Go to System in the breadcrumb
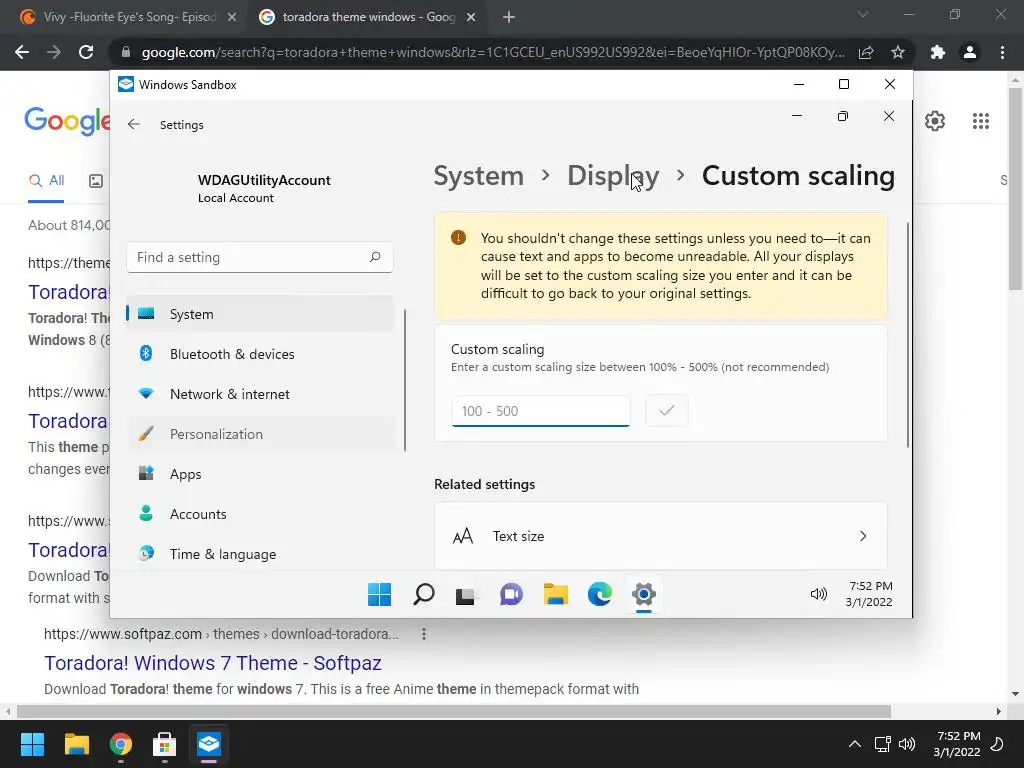This screenshot has width=1024, height=768. pos(479,176)
